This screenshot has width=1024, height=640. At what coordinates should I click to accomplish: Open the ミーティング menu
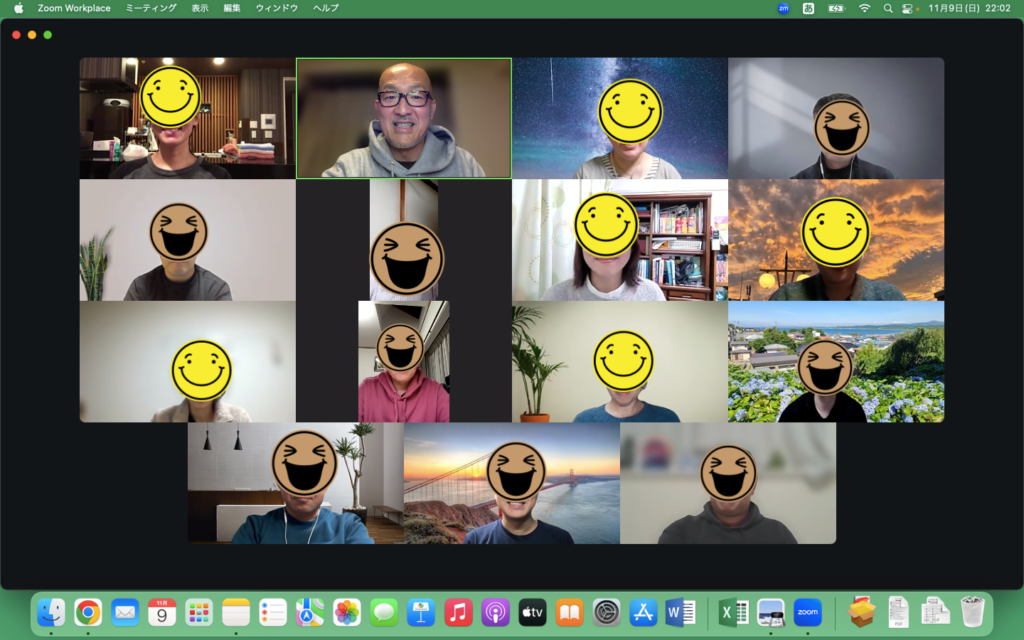coord(151,8)
